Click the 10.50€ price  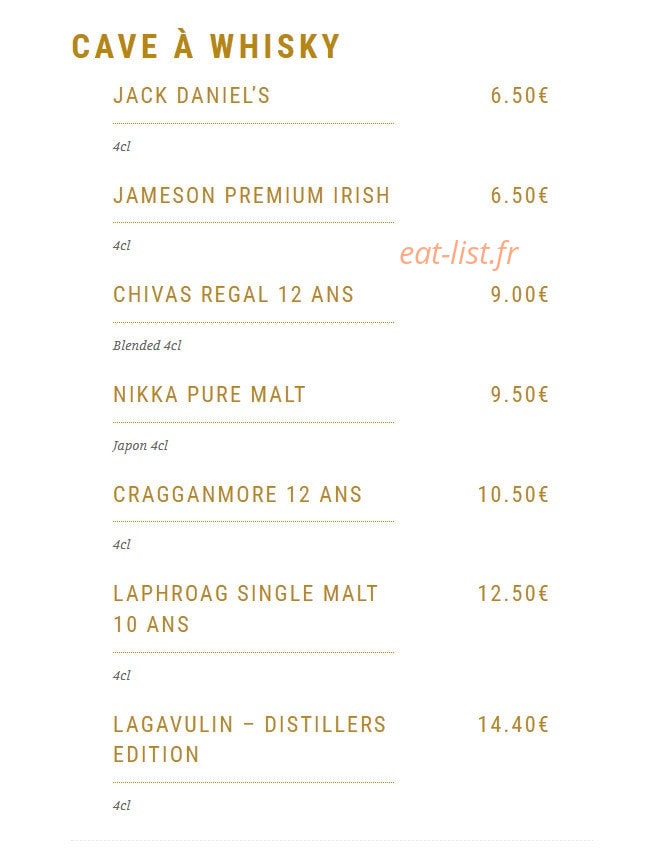(x=513, y=495)
